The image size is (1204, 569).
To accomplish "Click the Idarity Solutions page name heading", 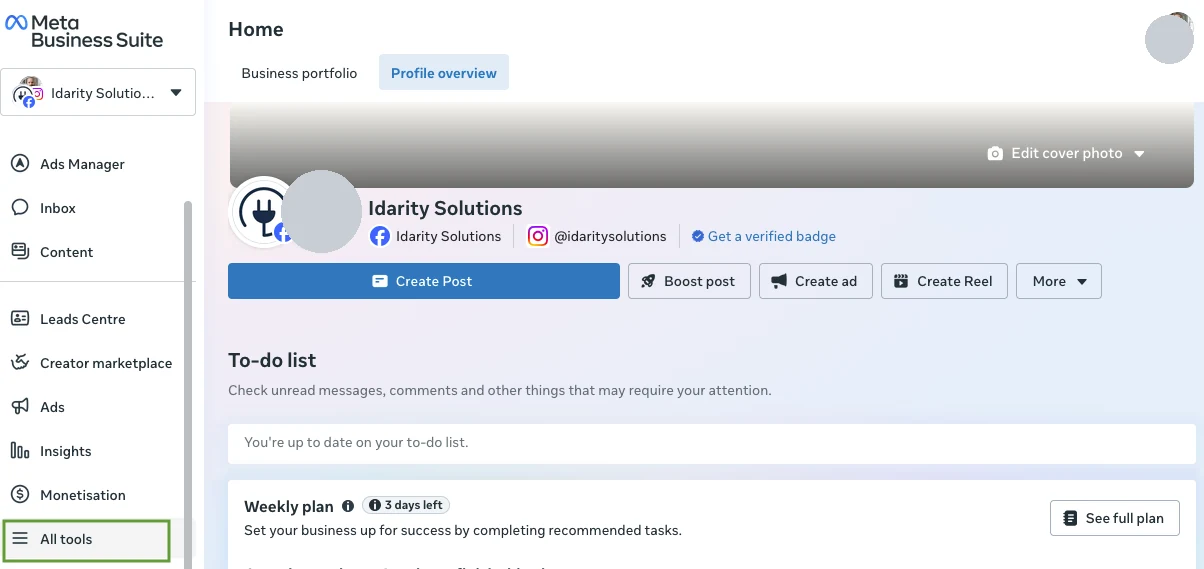I will 445,208.
